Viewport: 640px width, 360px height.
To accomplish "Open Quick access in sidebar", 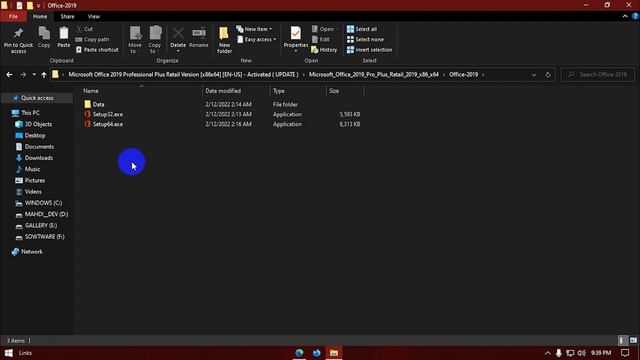I will [37, 98].
